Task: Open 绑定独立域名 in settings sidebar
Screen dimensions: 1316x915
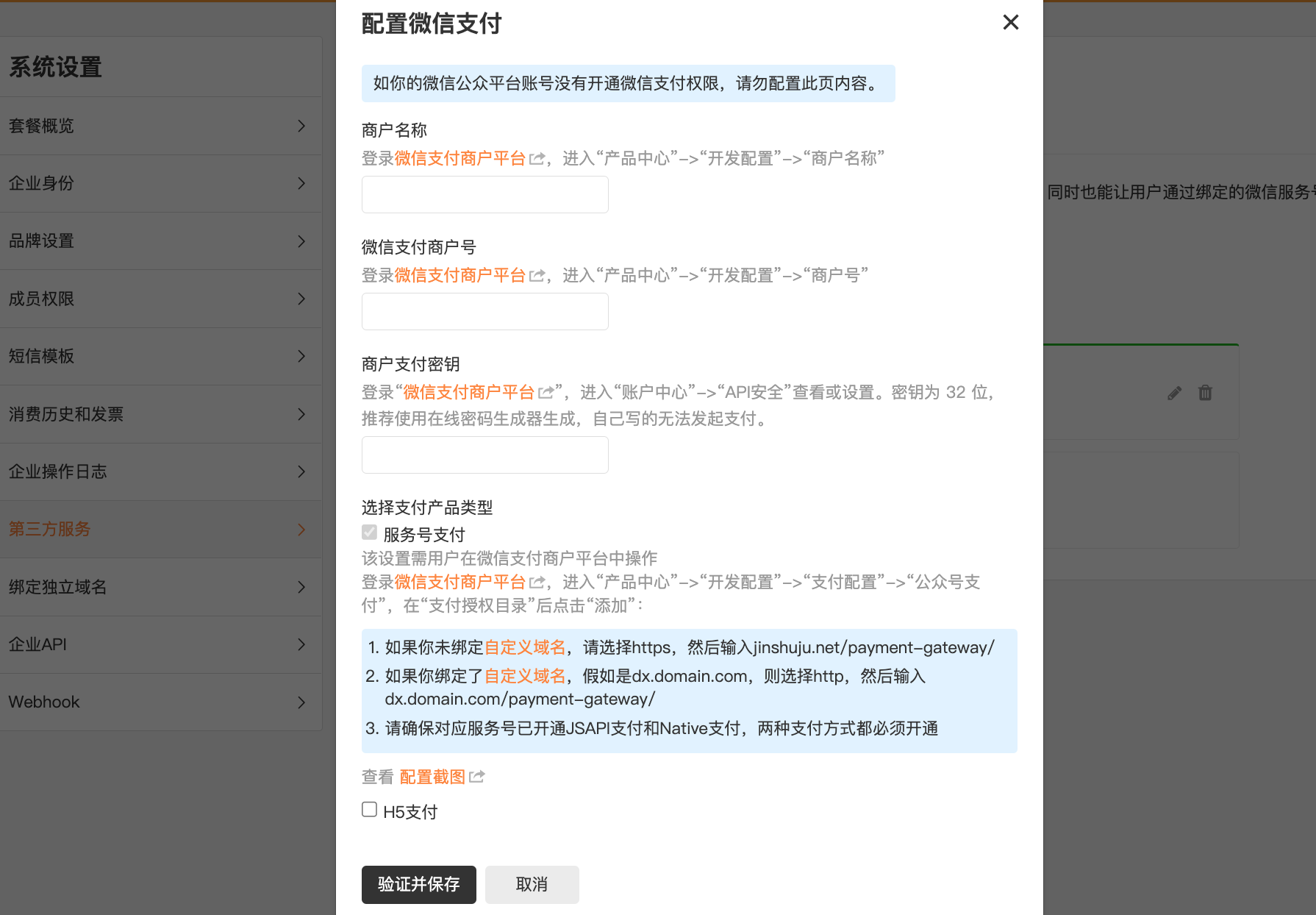Action: point(161,587)
